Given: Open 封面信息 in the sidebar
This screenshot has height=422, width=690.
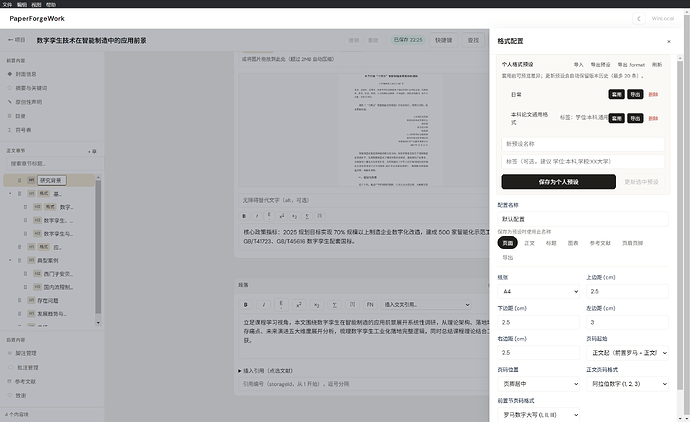Looking at the screenshot, I should (26, 74).
